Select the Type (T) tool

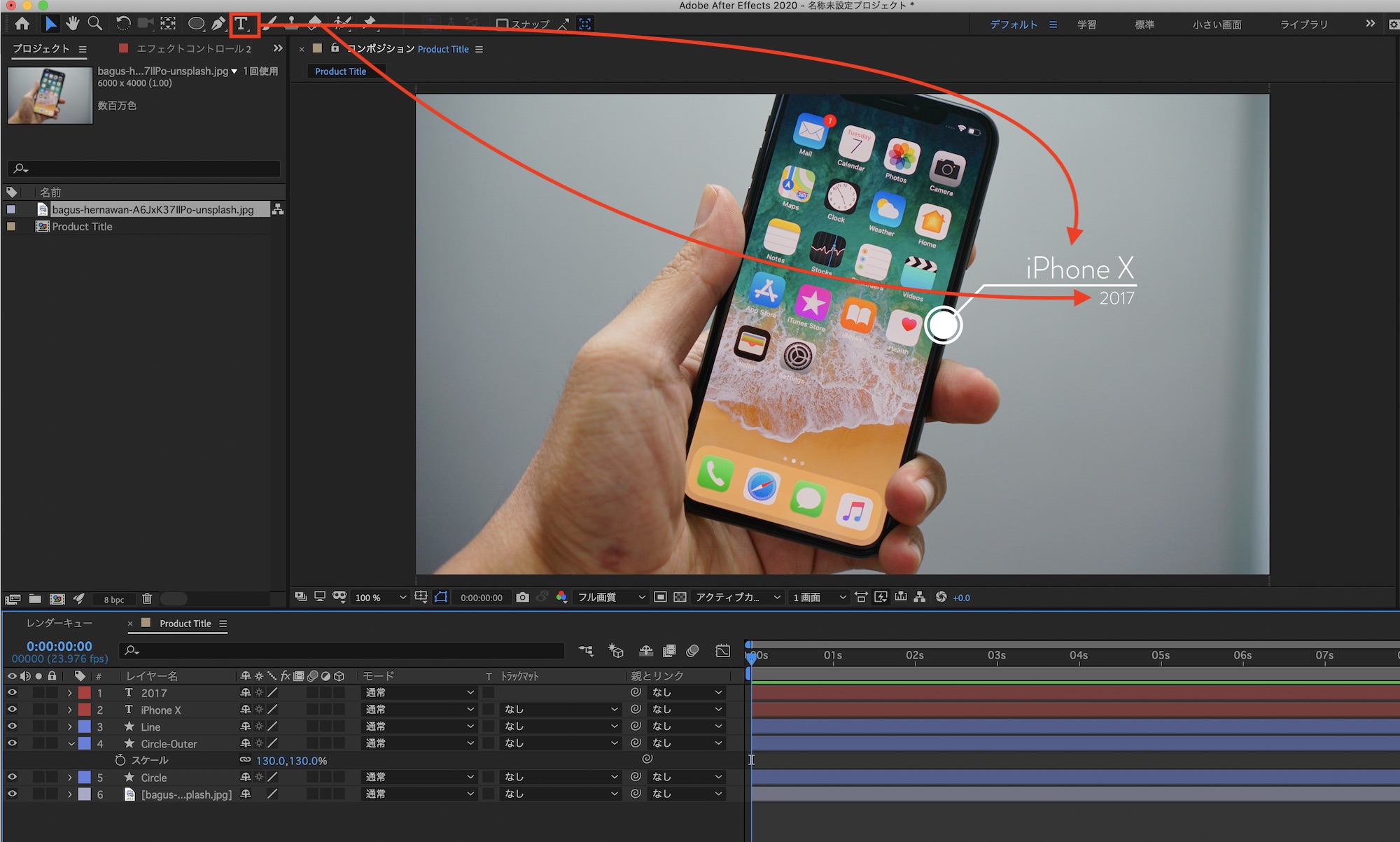[x=241, y=24]
